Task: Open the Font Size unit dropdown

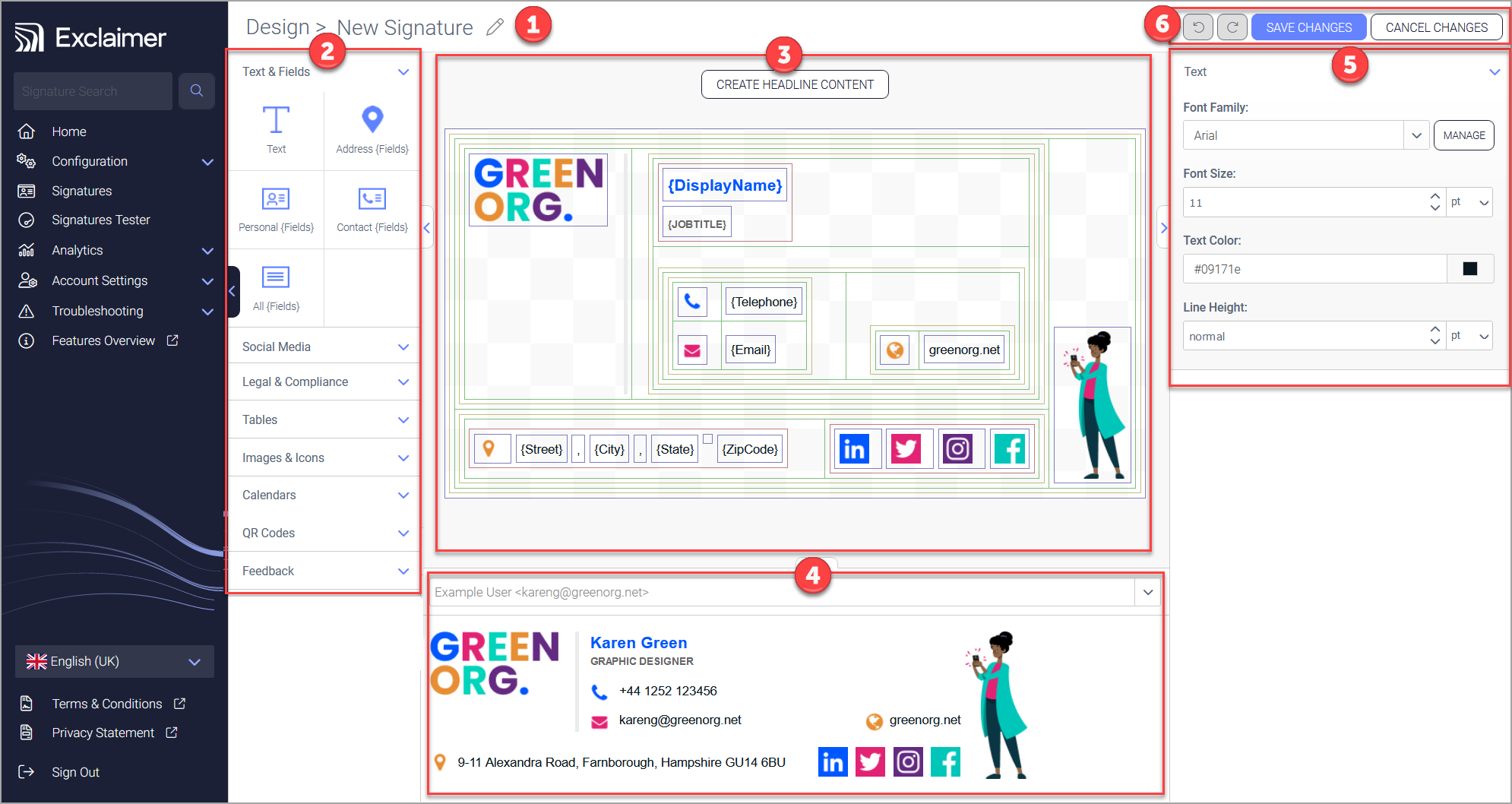Action: 1469,202
